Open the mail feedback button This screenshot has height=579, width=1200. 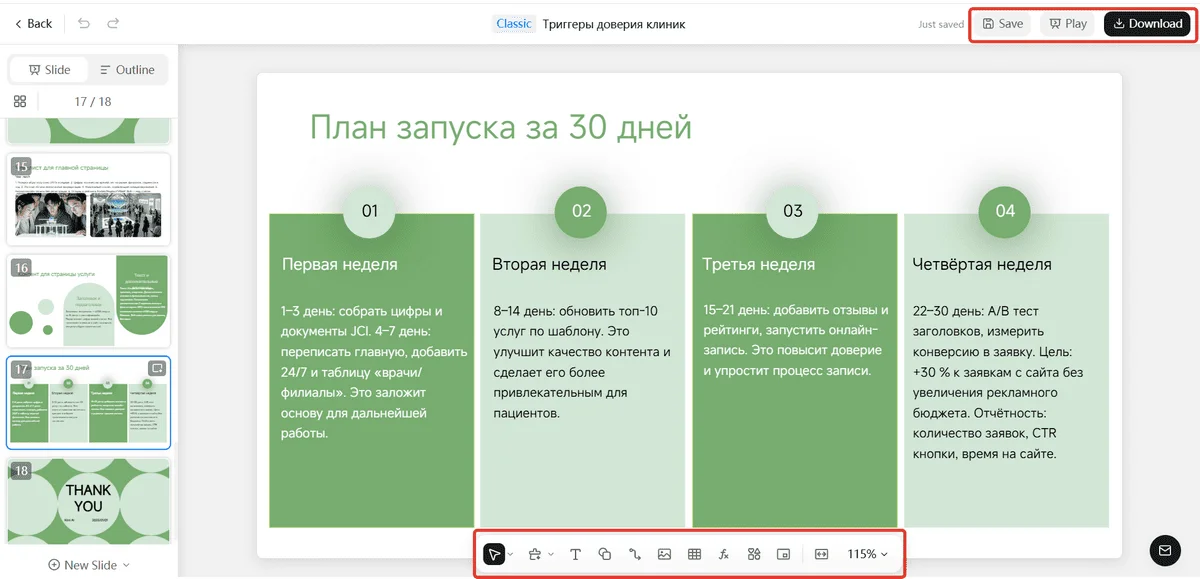[x=1164, y=549]
